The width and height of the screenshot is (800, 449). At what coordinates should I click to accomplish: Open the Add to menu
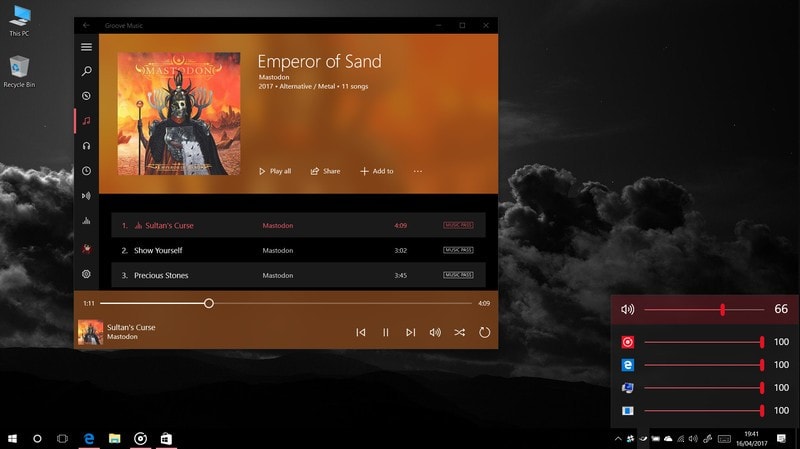coord(377,171)
